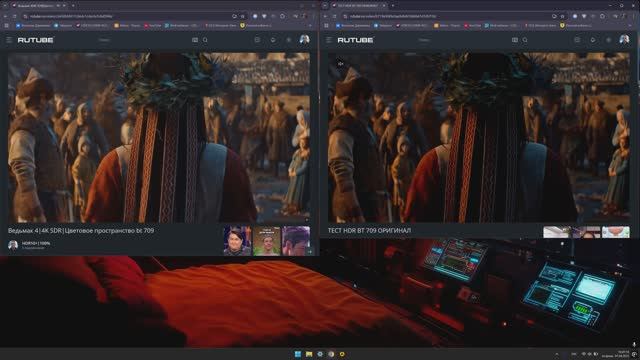The width and height of the screenshot is (640, 360).
Task: Select the active tab in the left browser
Action: 39,6
